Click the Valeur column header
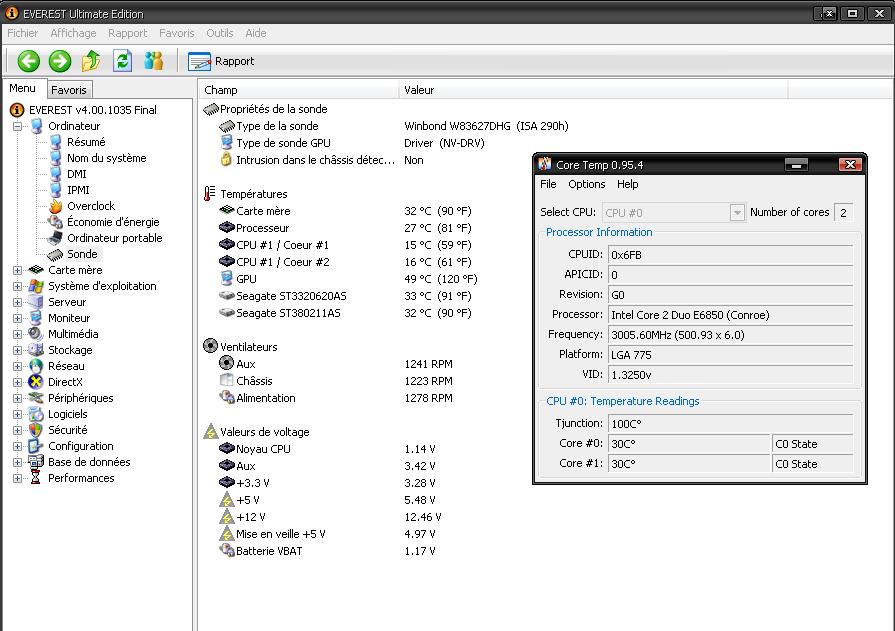 pos(419,90)
